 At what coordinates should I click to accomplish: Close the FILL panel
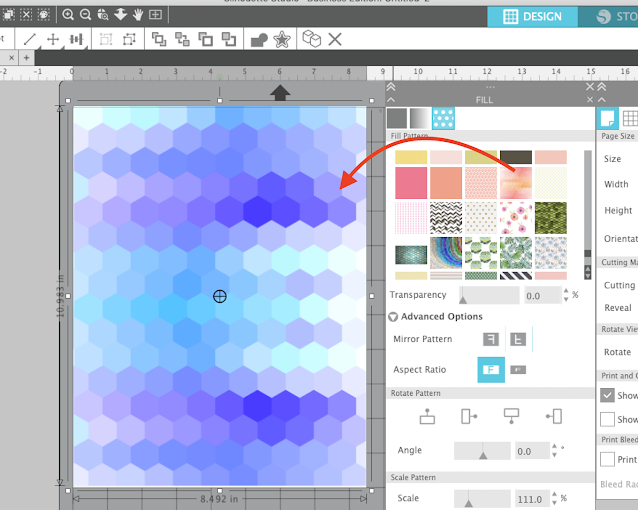point(590,100)
